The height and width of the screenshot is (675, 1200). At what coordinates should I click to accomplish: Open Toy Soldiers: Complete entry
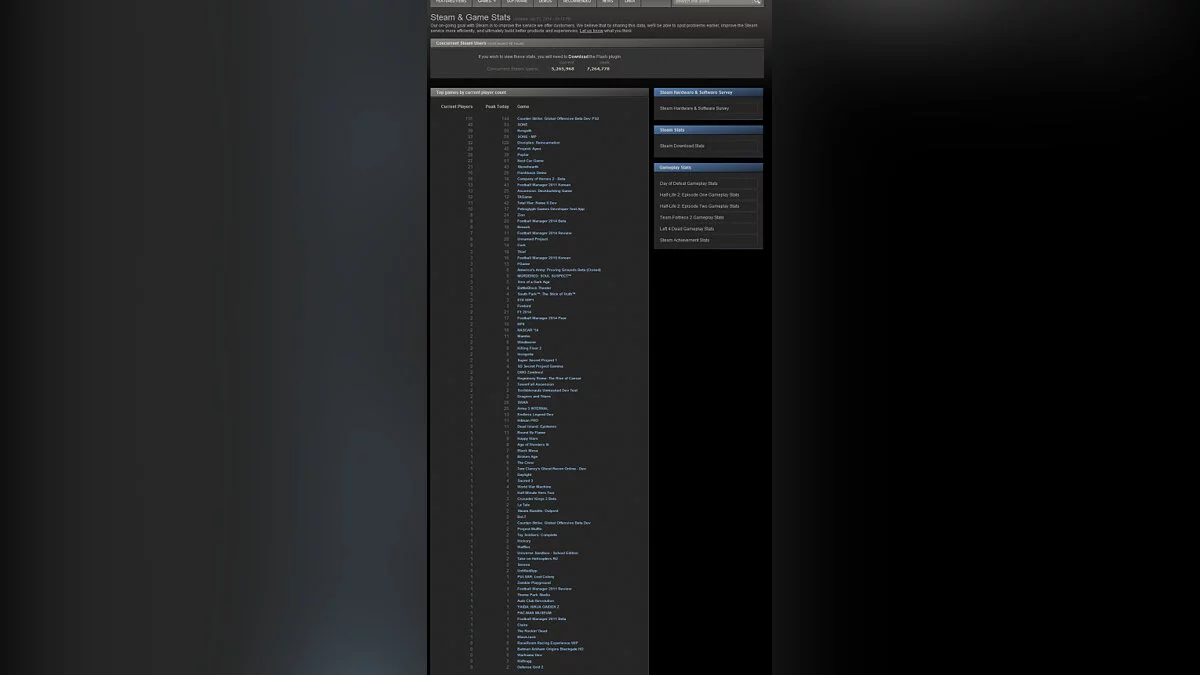(x=537, y=534)
